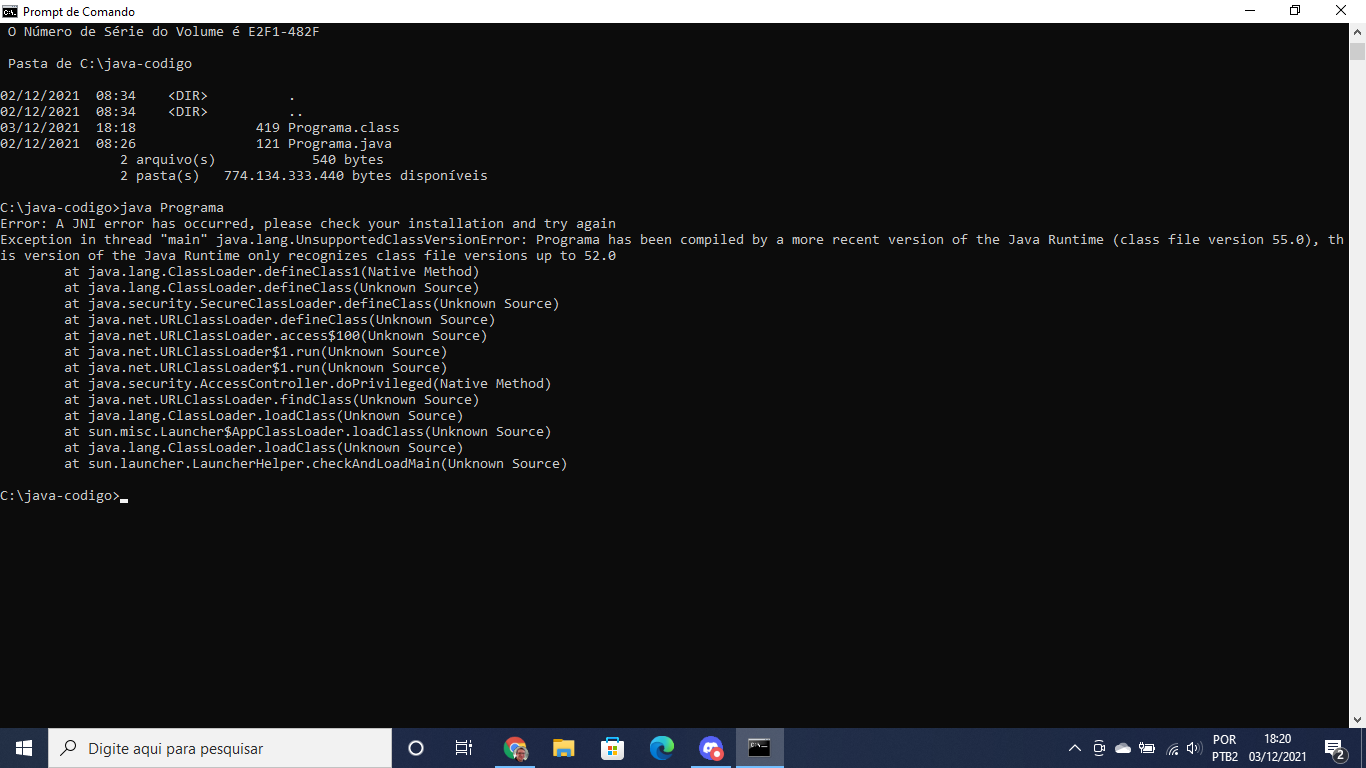The height and width of the screenshot is (768, 1366).
Task: Click '774.134.333.440 bytes disponíveis' text
Action: 356,176
